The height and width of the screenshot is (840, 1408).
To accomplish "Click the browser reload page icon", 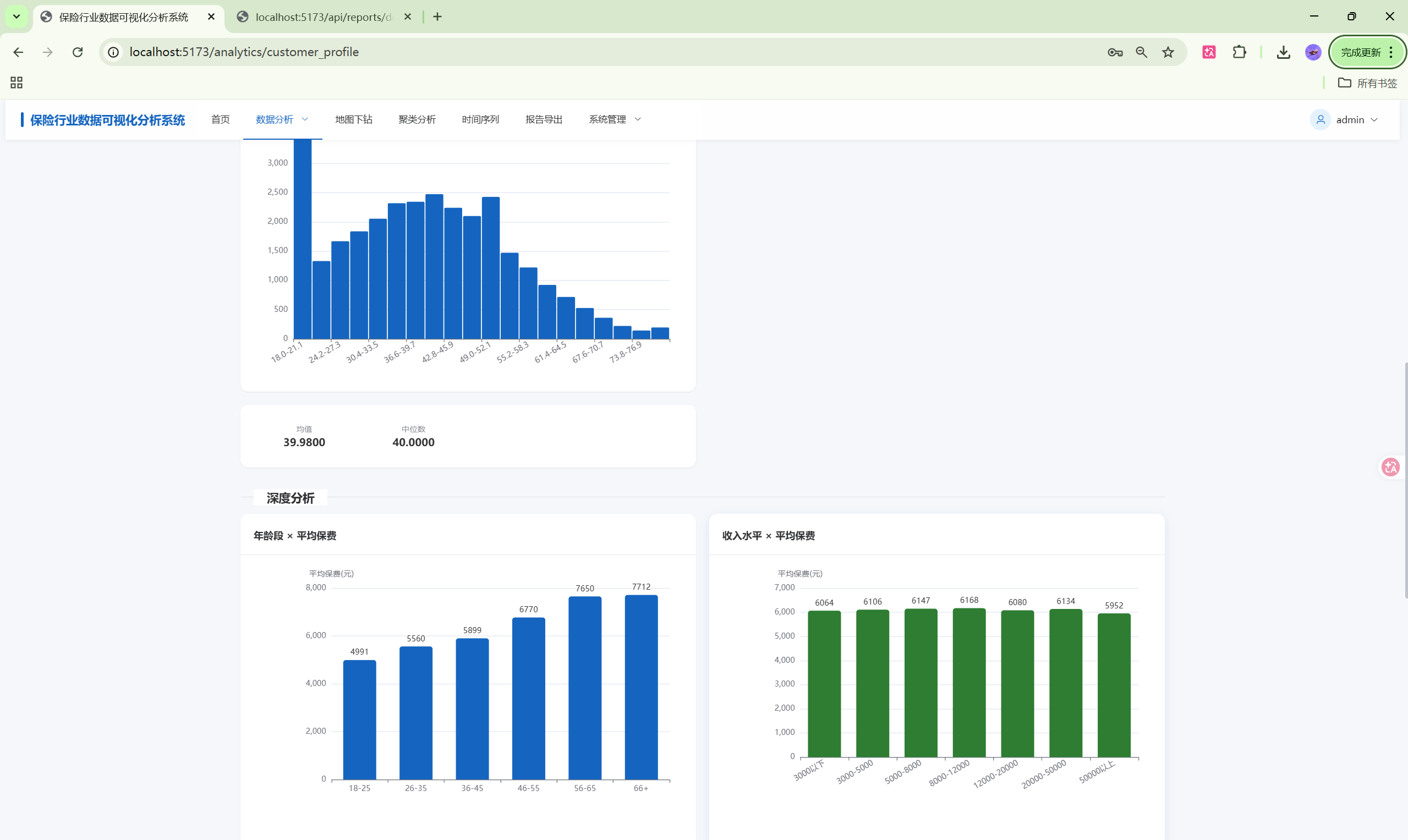I will (x=78, y=52).
